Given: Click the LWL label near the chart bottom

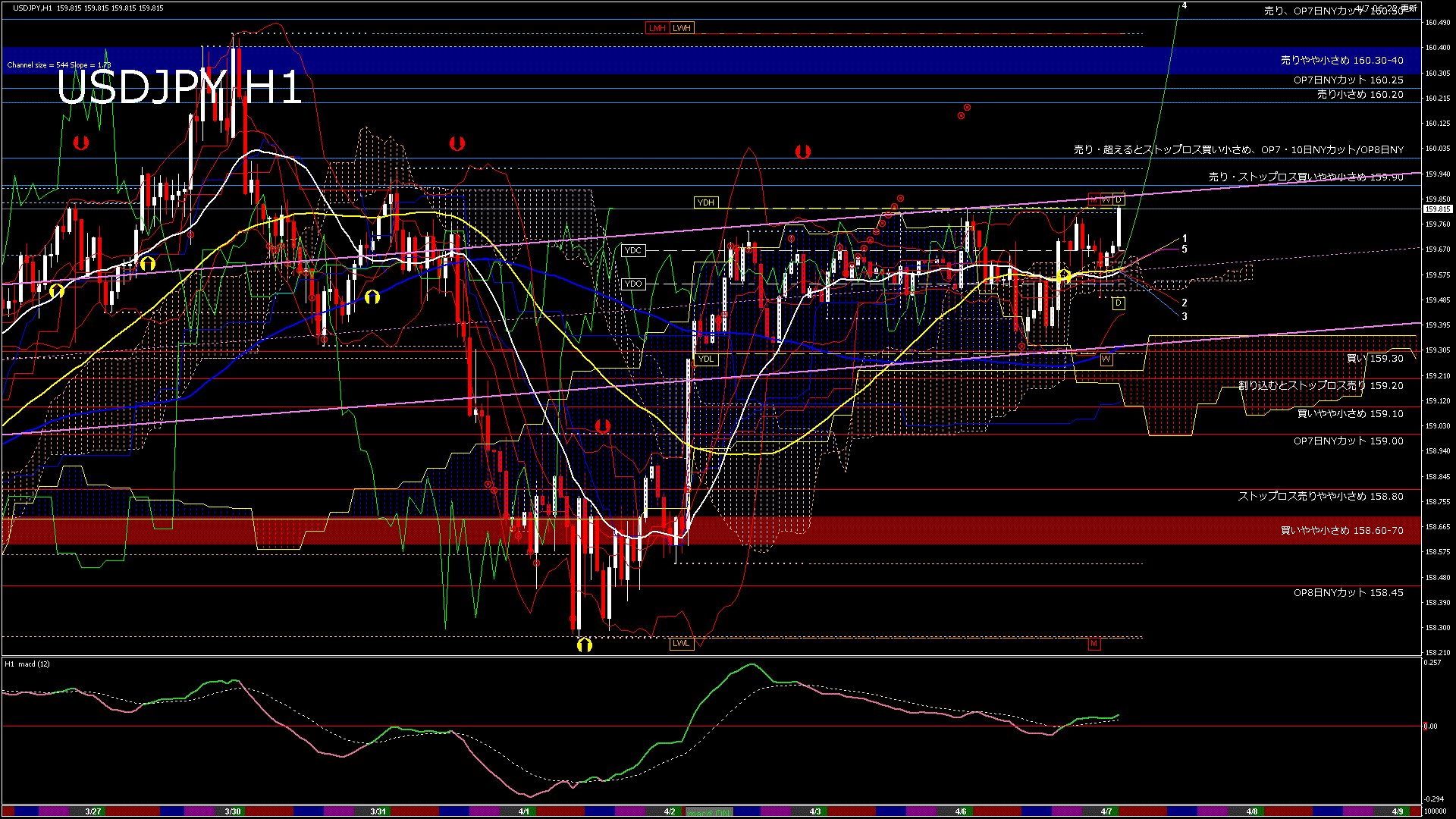Looking at the screenshot, I should [680, 643].
